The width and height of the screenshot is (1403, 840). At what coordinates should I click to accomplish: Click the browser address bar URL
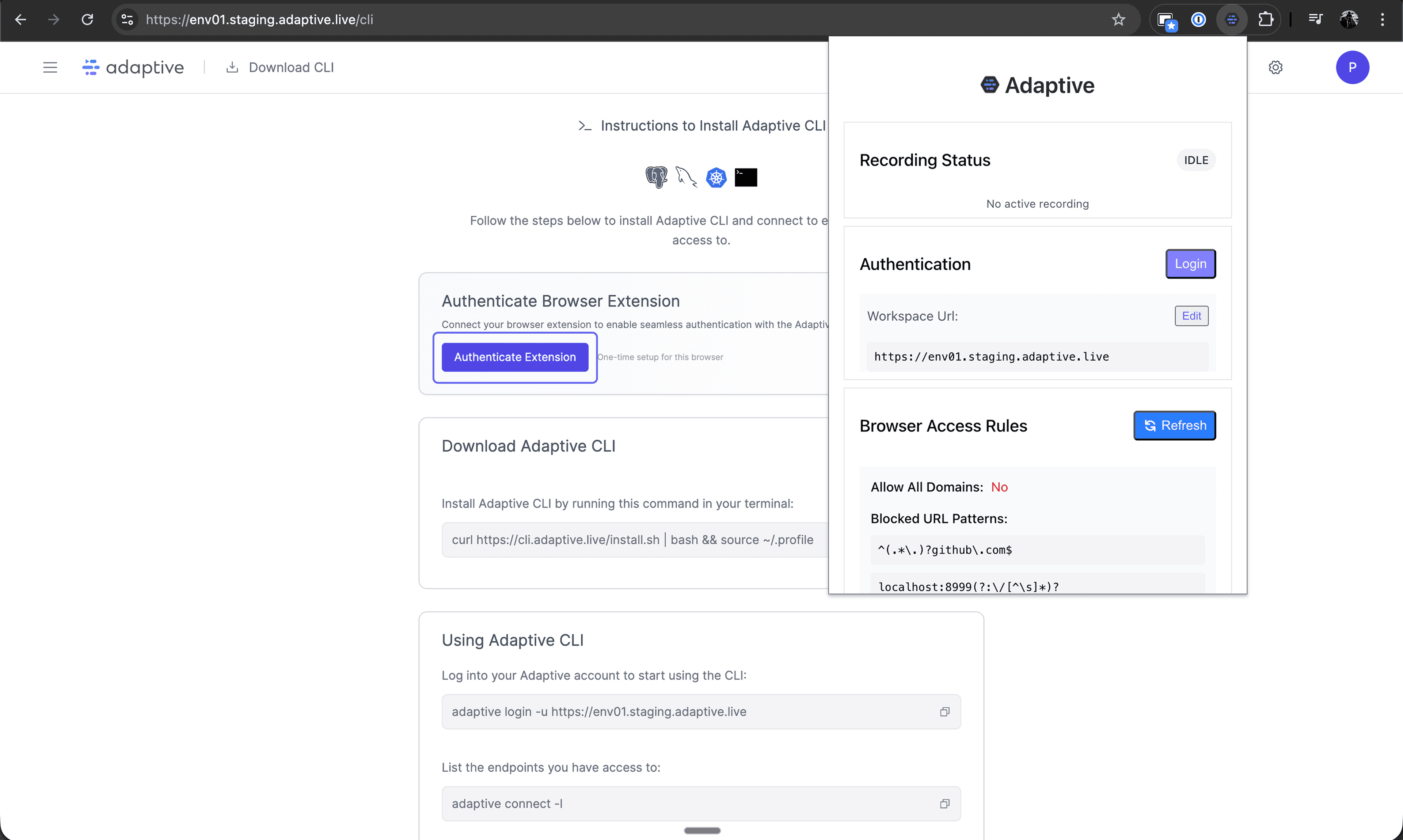(x=259, y=20)
